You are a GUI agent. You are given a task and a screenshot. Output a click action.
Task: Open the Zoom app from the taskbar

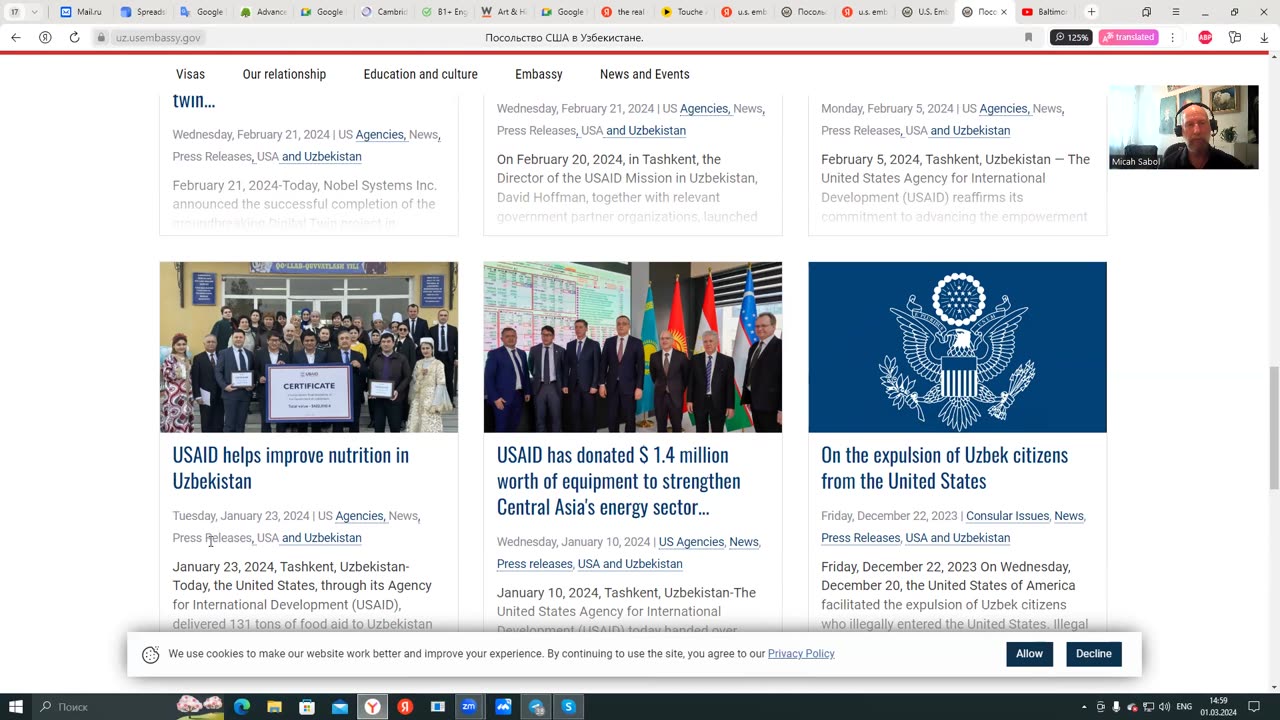(x=469, y=707)
